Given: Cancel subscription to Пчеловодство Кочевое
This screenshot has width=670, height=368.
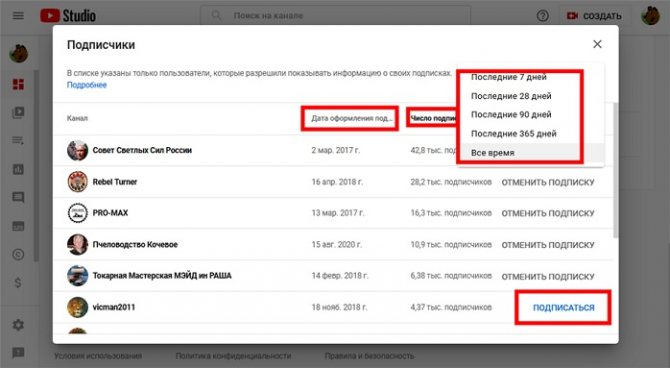Looking at the screenshot, I should (x=548, y=245).
